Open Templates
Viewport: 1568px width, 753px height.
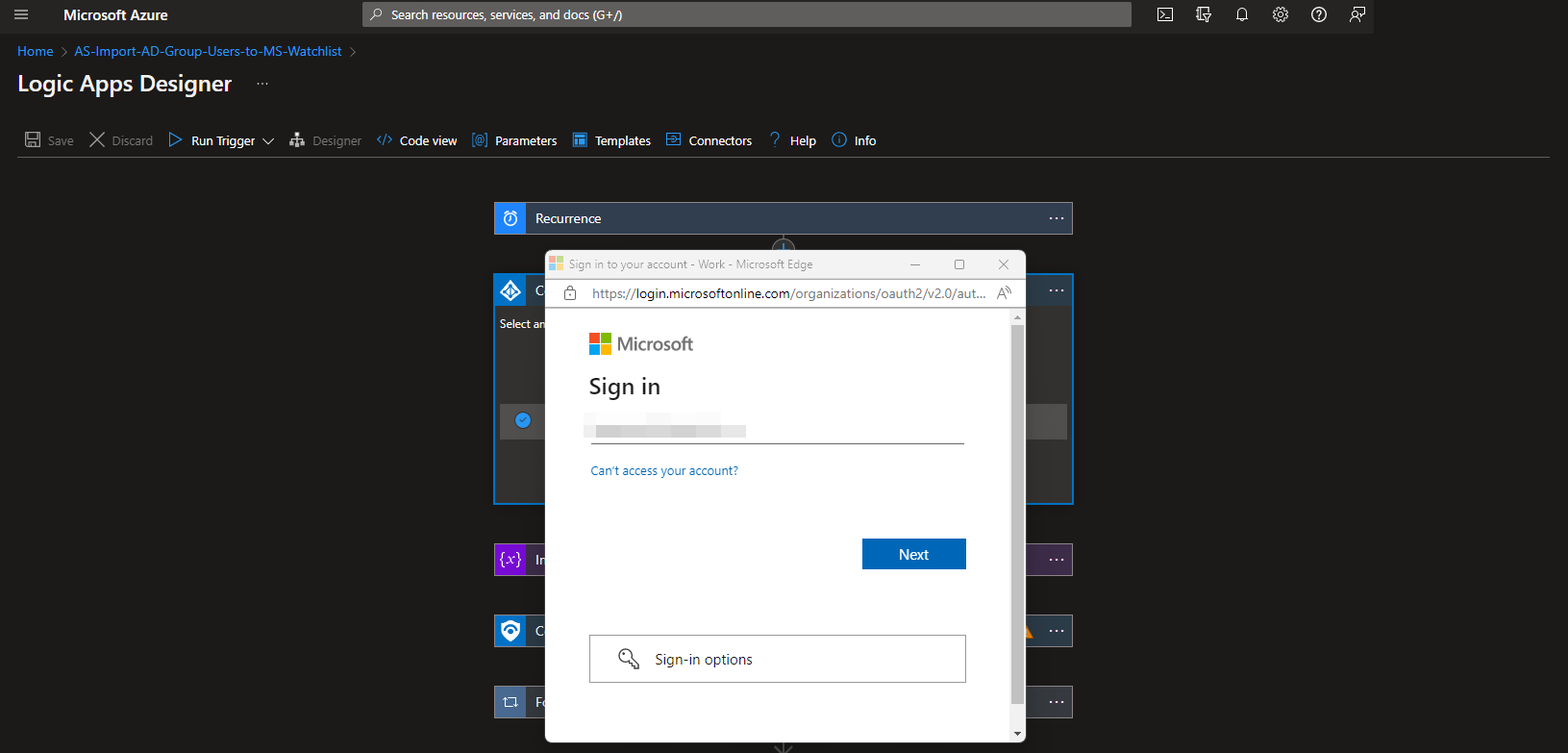coord(611,140)
